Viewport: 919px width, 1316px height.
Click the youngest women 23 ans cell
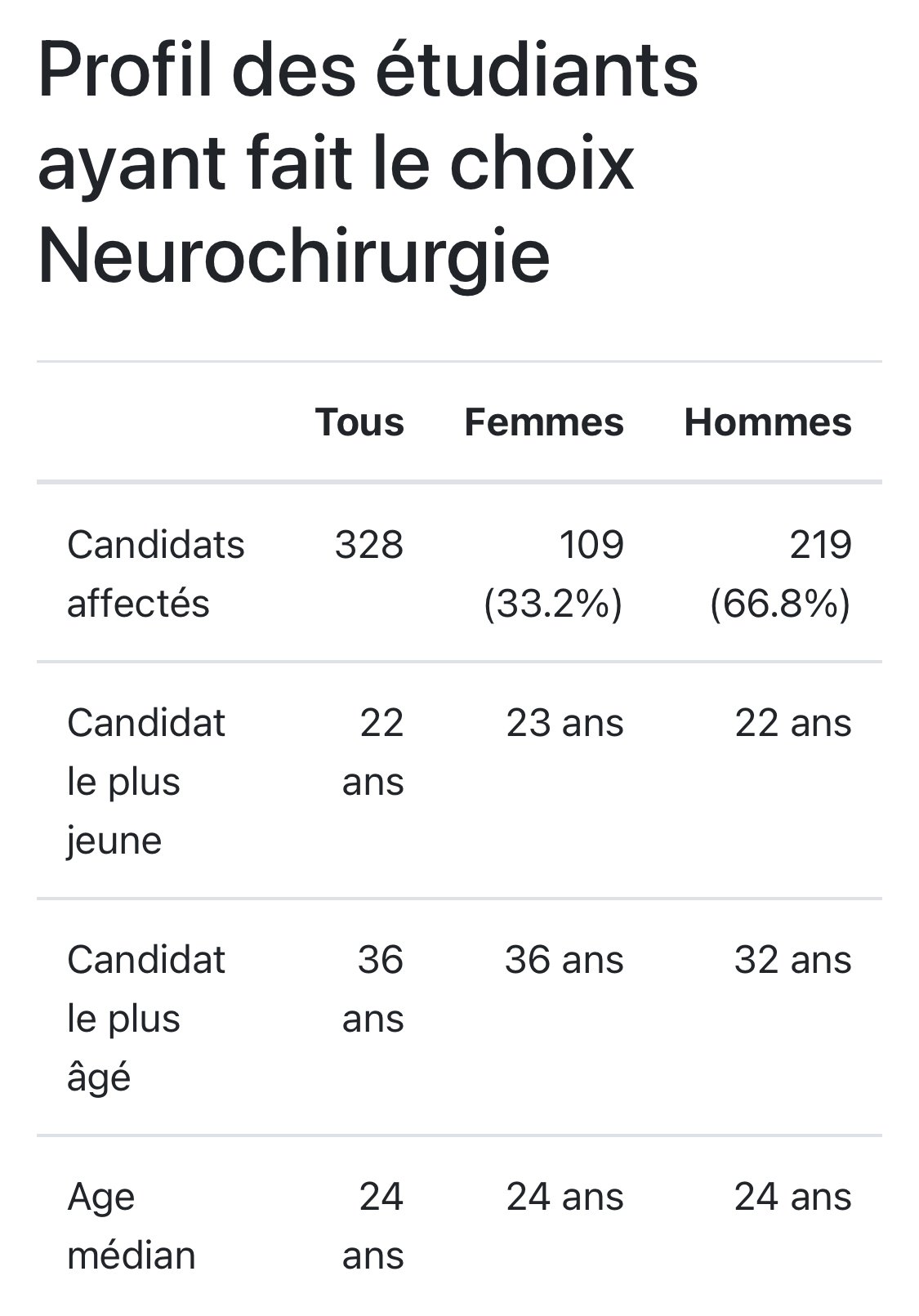(x=564, y=723)
